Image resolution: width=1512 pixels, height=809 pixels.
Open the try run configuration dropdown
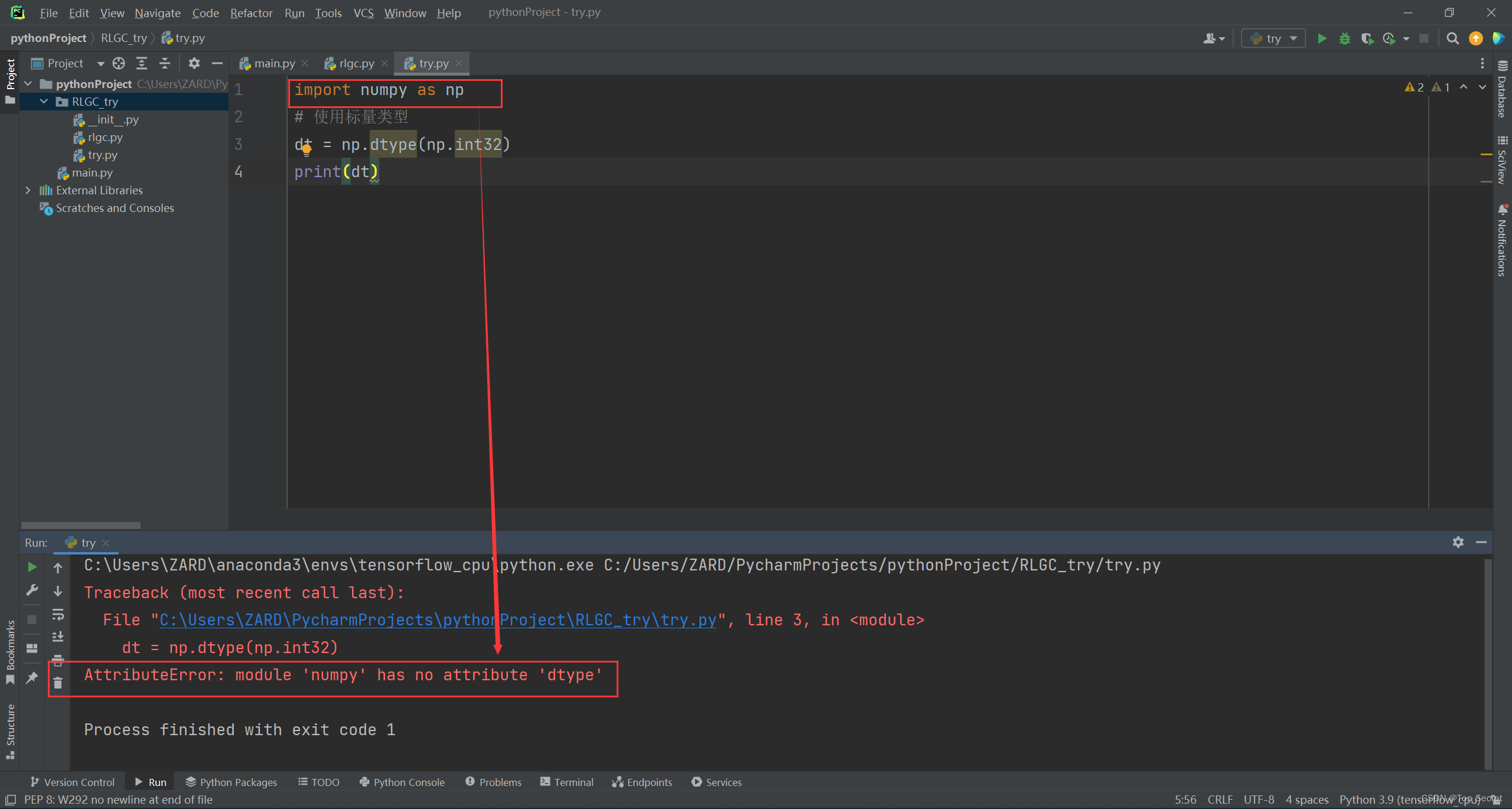click(x=1273, y=38)
